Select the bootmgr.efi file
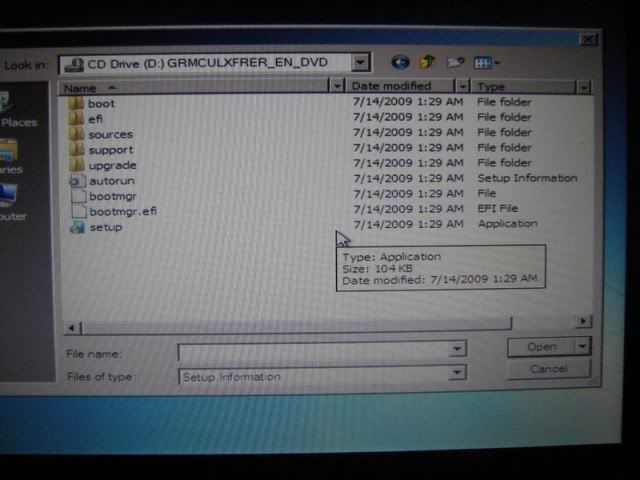 pyautogui.click(x=122, y=211)
